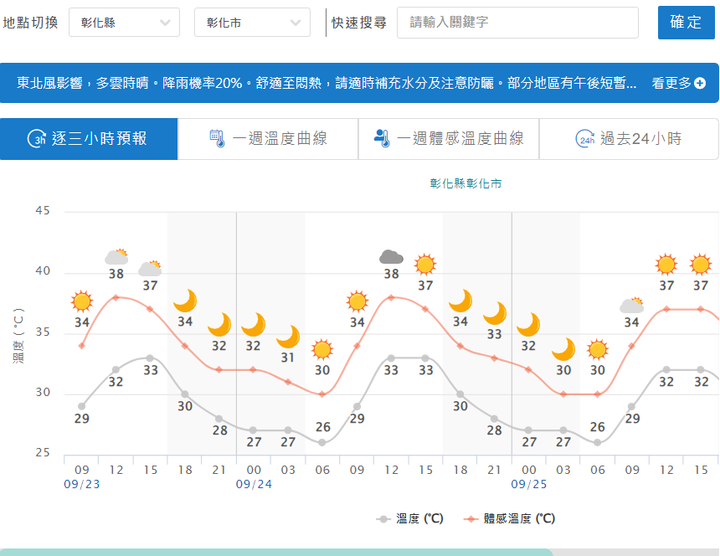Image resolution: width=720 pixels, height=556 pixels.
Task: Click the 33 temperature point at 15 on 09/23
Action: 150,358
